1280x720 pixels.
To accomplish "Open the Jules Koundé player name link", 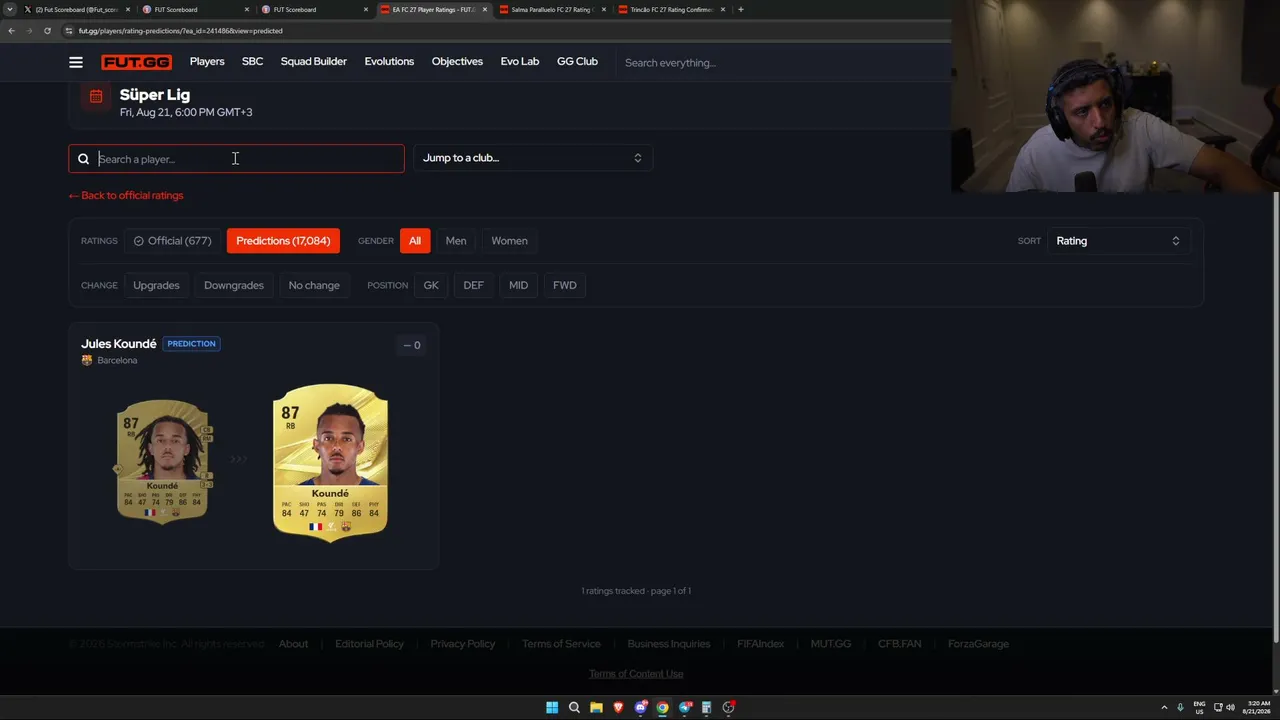I will click(119, 344).
